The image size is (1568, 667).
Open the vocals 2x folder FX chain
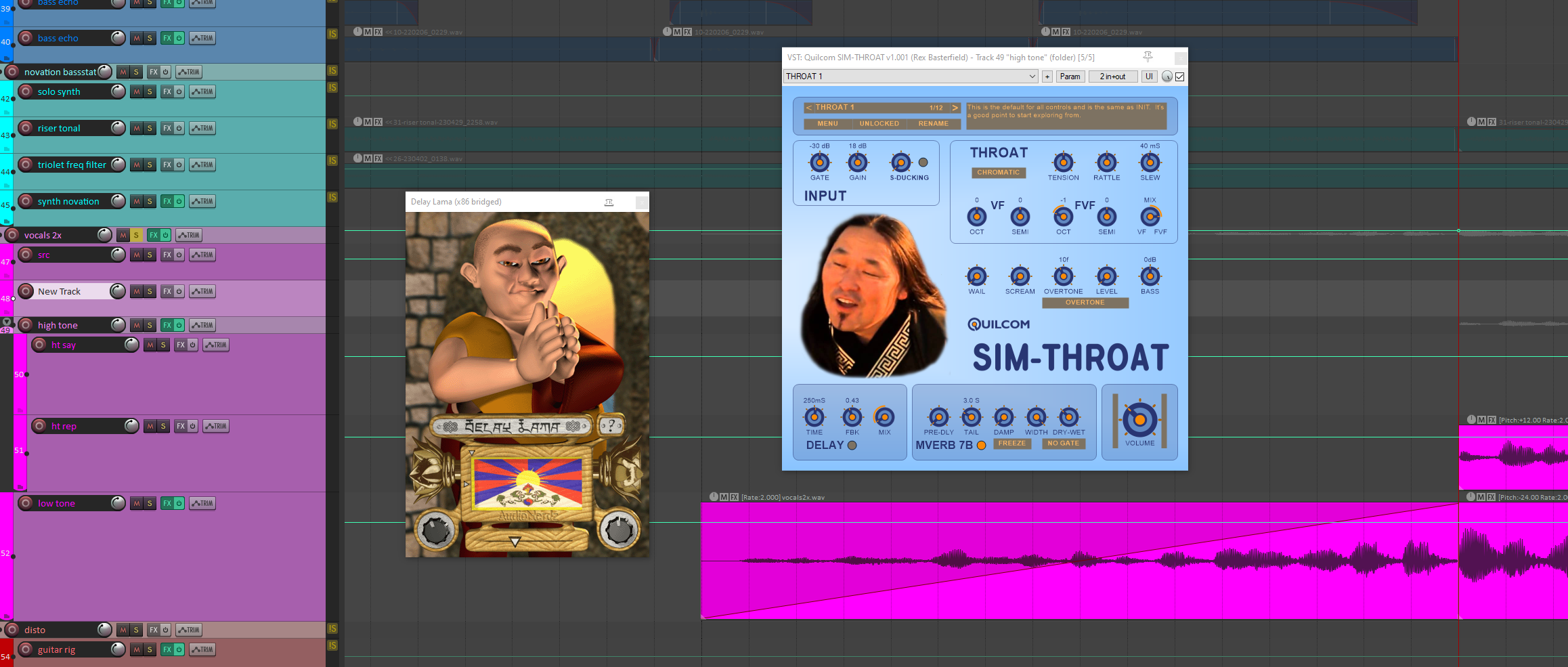(154, 235)
